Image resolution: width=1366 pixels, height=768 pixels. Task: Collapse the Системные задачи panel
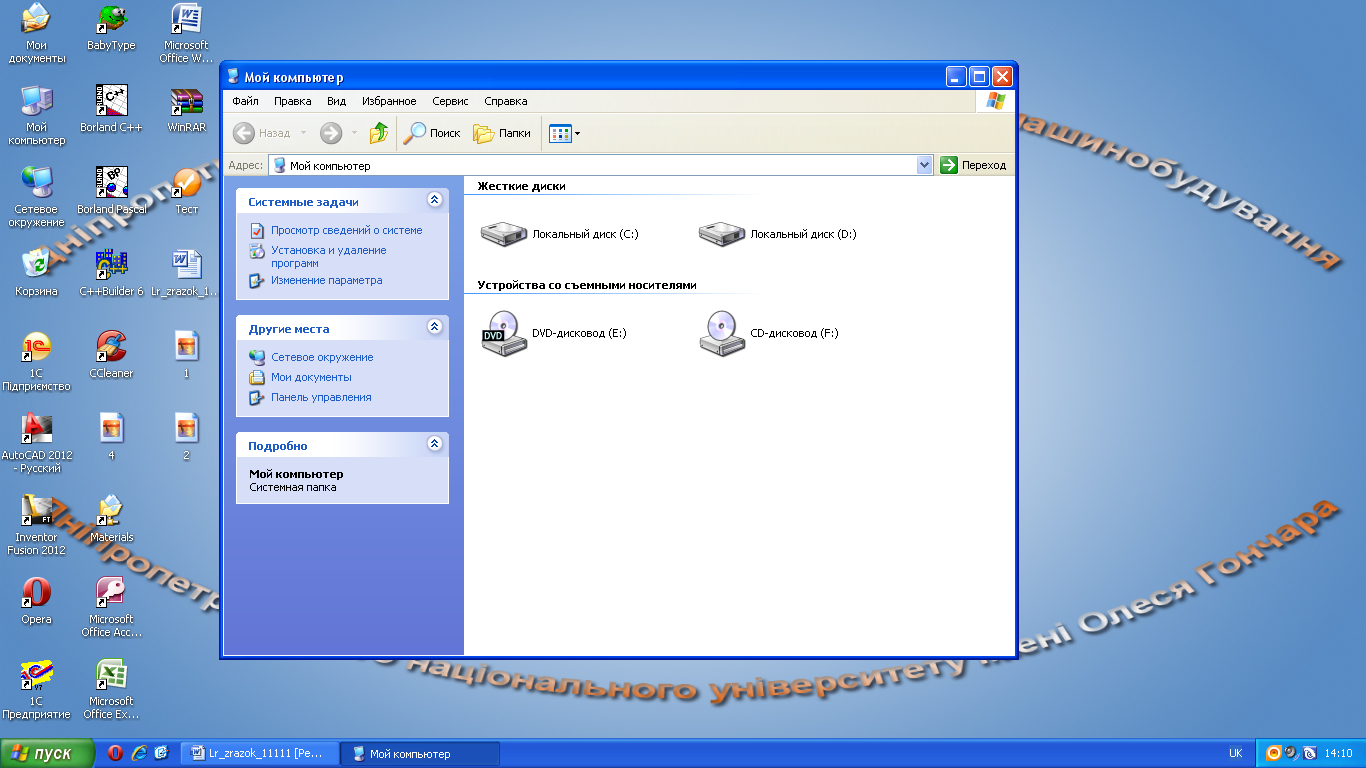point(434,200)
